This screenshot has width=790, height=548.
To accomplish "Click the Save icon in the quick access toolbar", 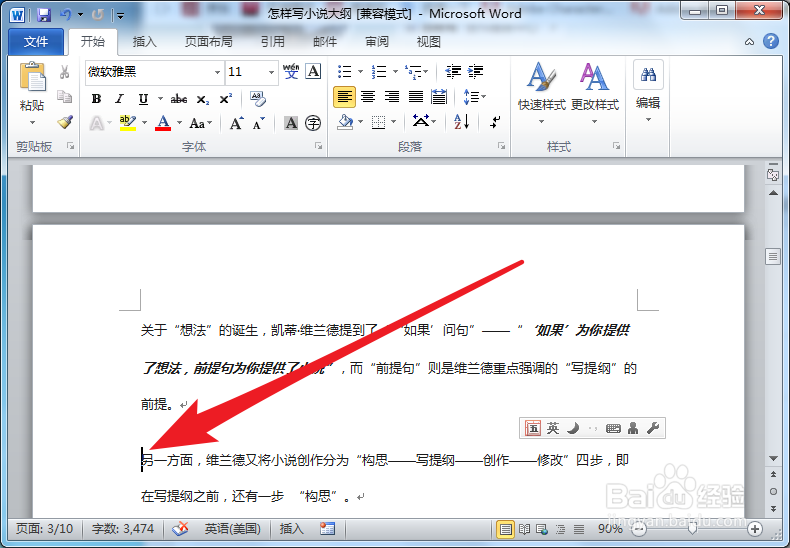I will click(x=44, y=15).
